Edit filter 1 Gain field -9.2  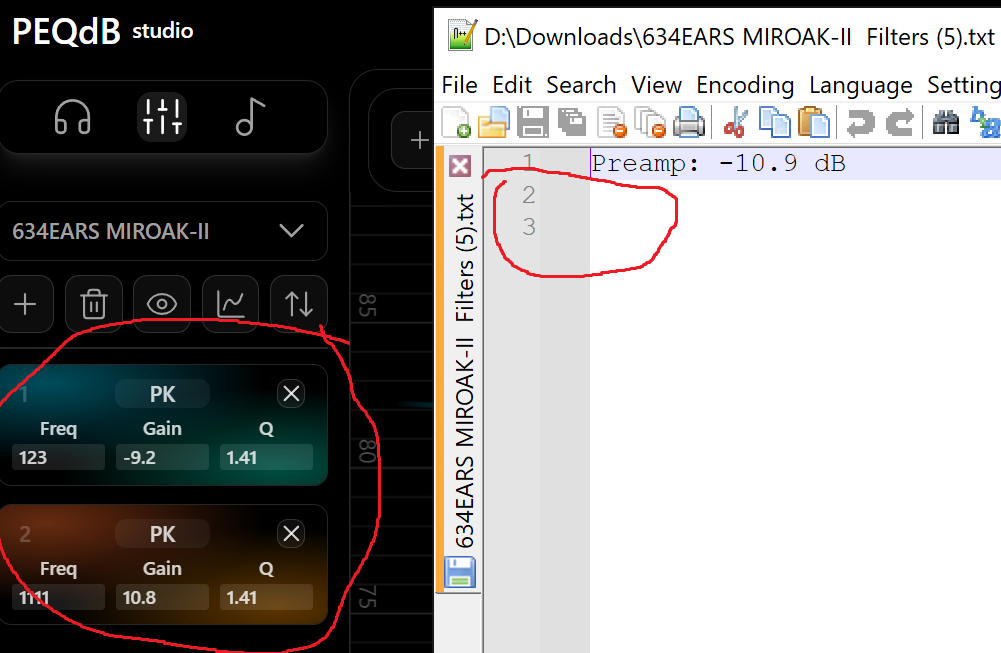162,458
